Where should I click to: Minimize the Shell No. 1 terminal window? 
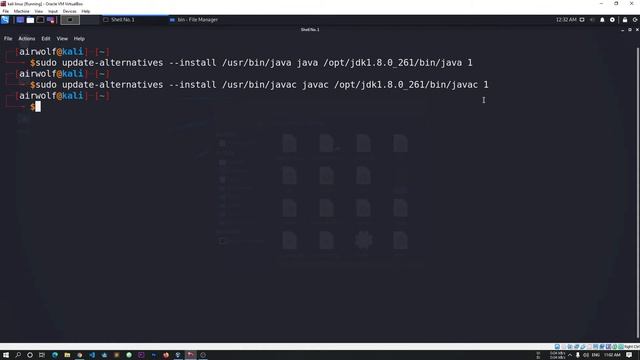[x=622, y=30]
